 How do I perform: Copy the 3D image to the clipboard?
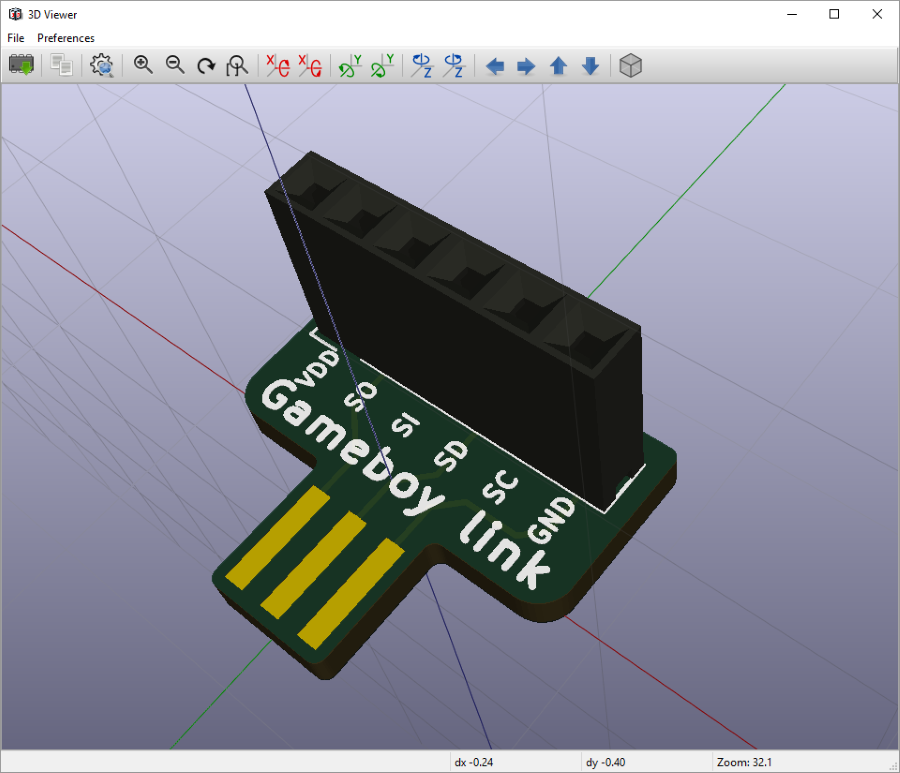(61, 65)
